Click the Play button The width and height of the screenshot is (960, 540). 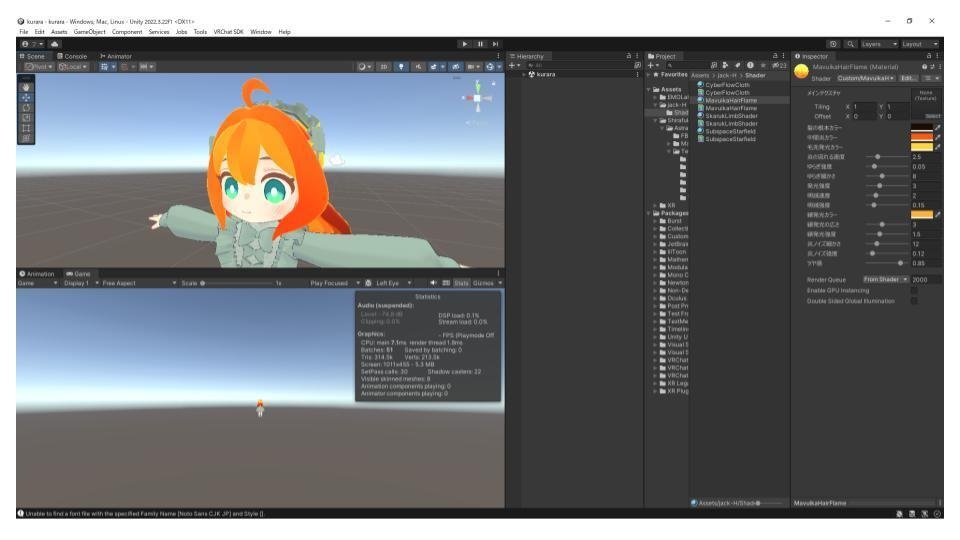pyautogui.click(x=465, y=44)
